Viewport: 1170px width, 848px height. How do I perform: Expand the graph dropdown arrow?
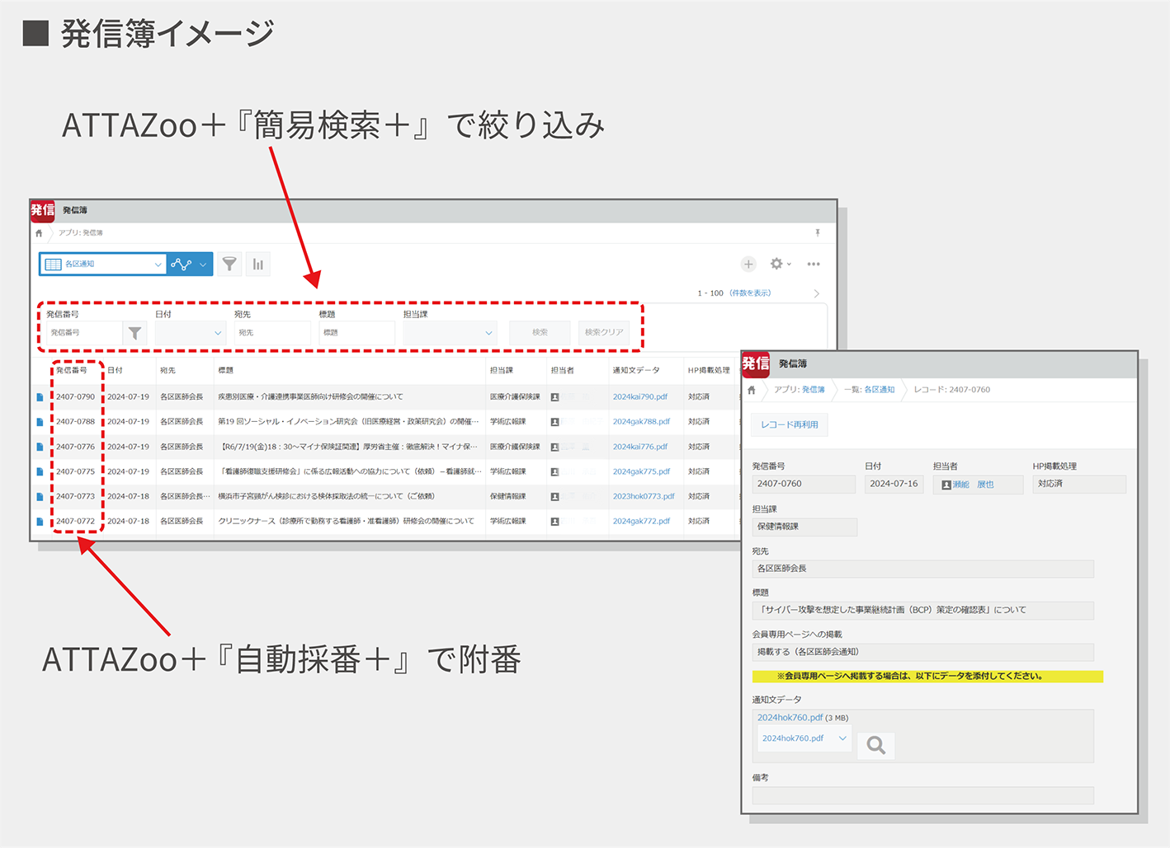point(202,264)
